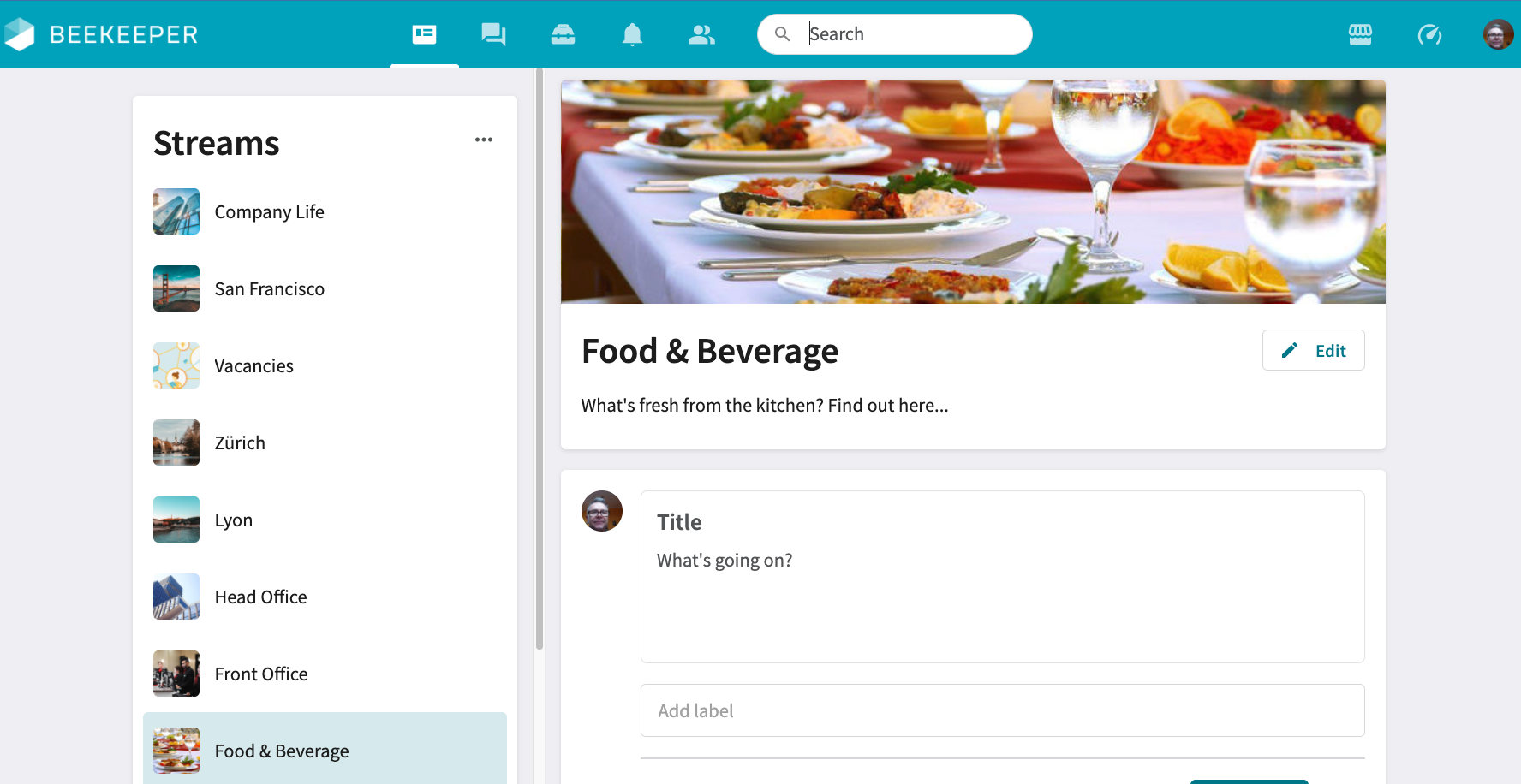Open the people directory icon
Screen dimensions: 1521x784
pos(701,34)
